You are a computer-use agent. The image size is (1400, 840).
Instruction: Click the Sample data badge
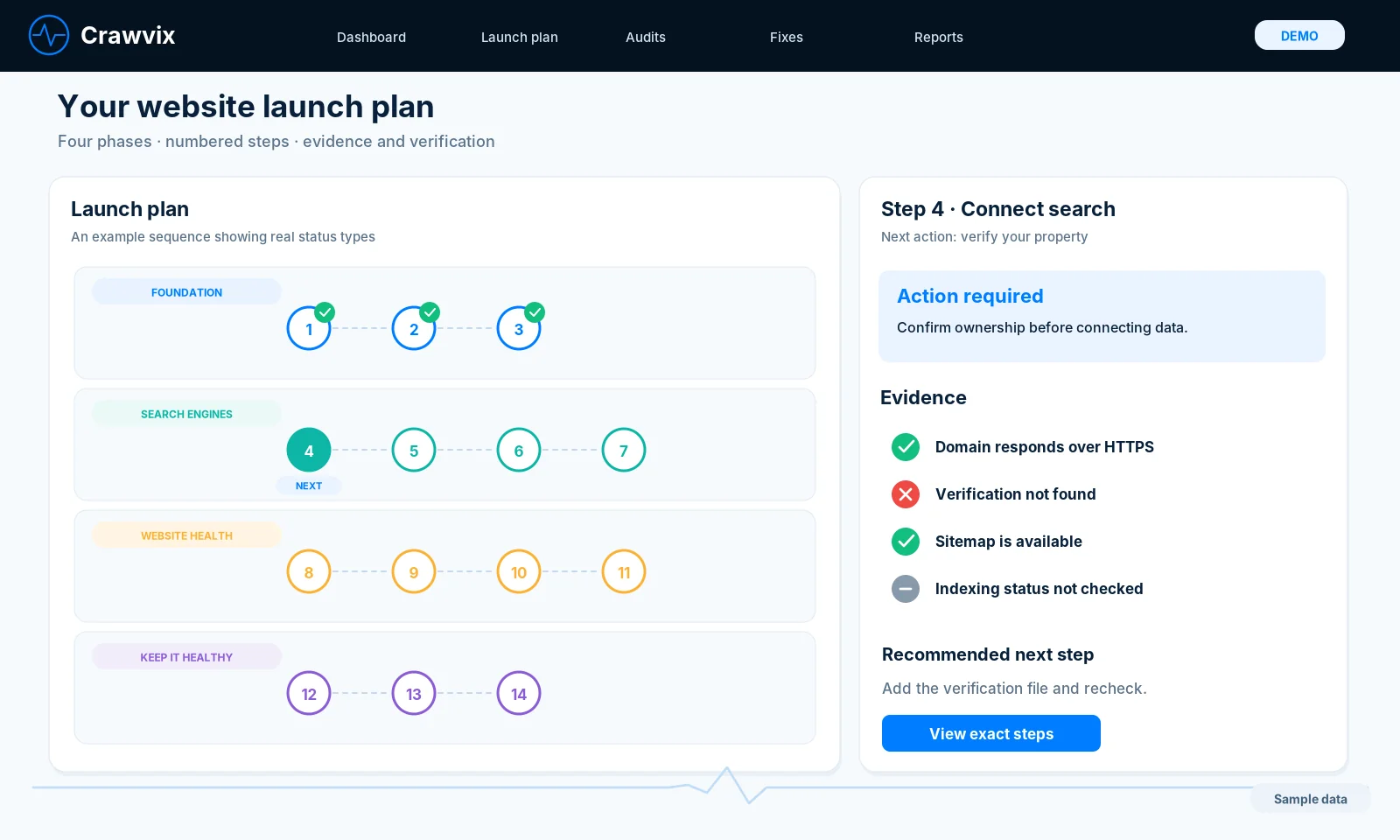point(1310,799)
